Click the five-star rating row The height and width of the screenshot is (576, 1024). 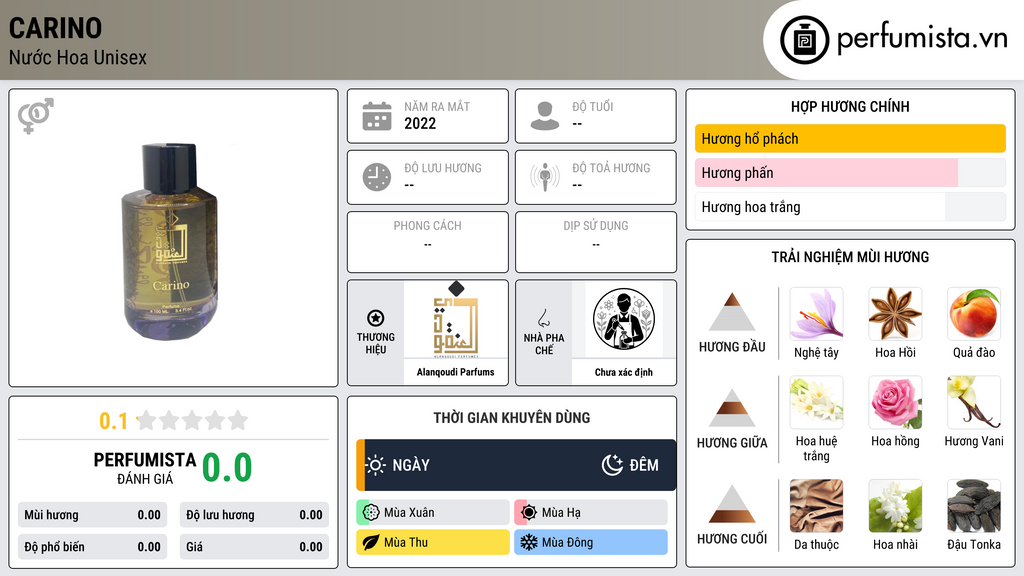(192, 421)
